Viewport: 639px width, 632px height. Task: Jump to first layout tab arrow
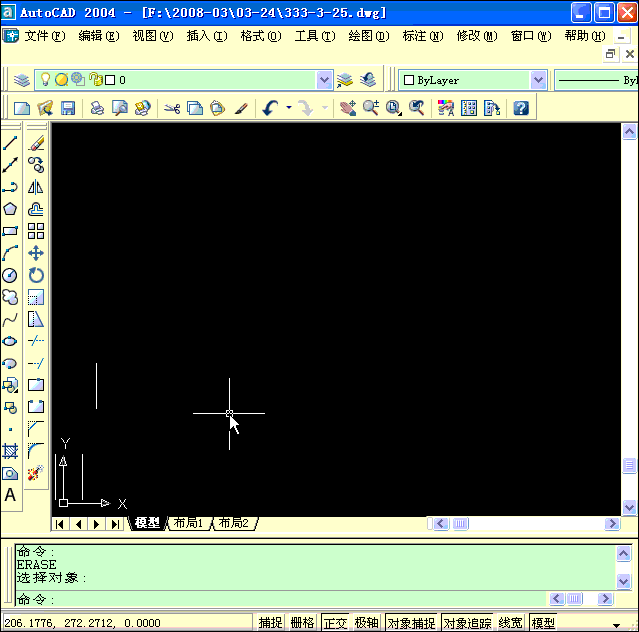point(59,524)
